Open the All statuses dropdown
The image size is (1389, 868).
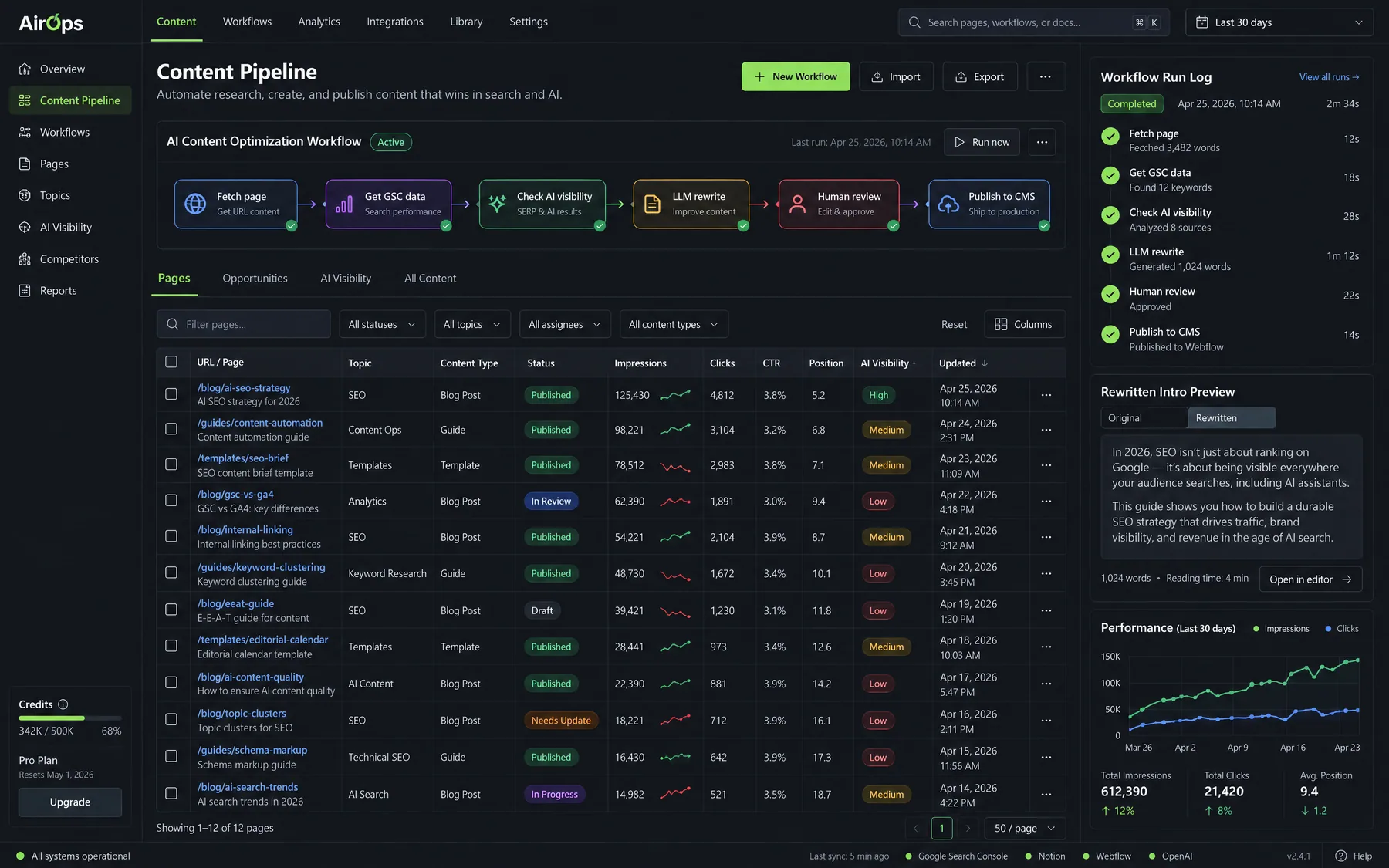click(382, 324)
